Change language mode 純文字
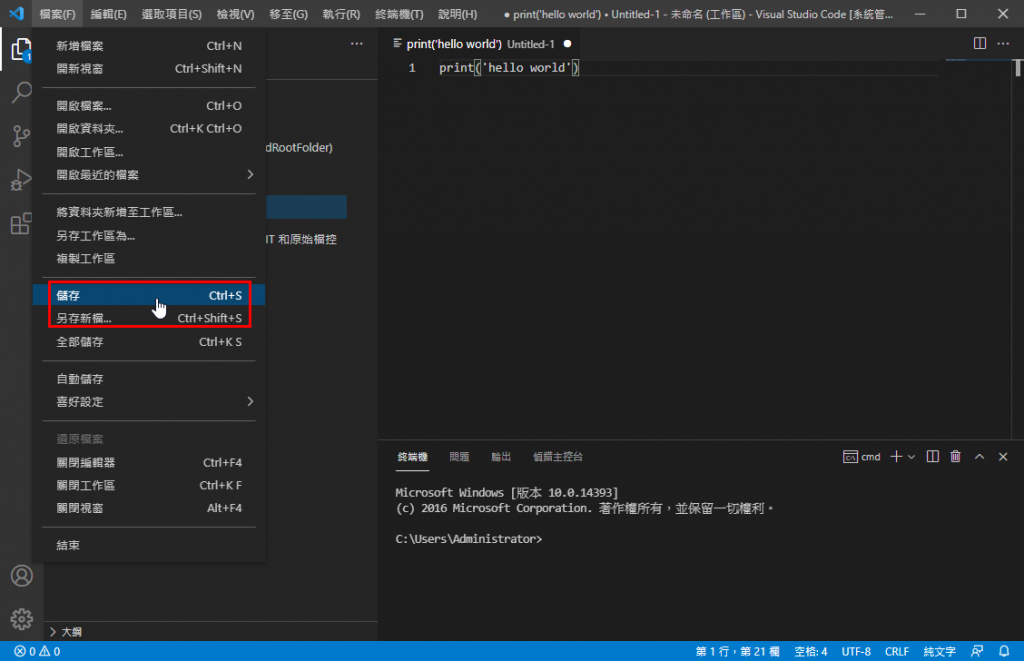This screenshot has width=1024, height=661. pyautogui.click(x=939, y=651)
